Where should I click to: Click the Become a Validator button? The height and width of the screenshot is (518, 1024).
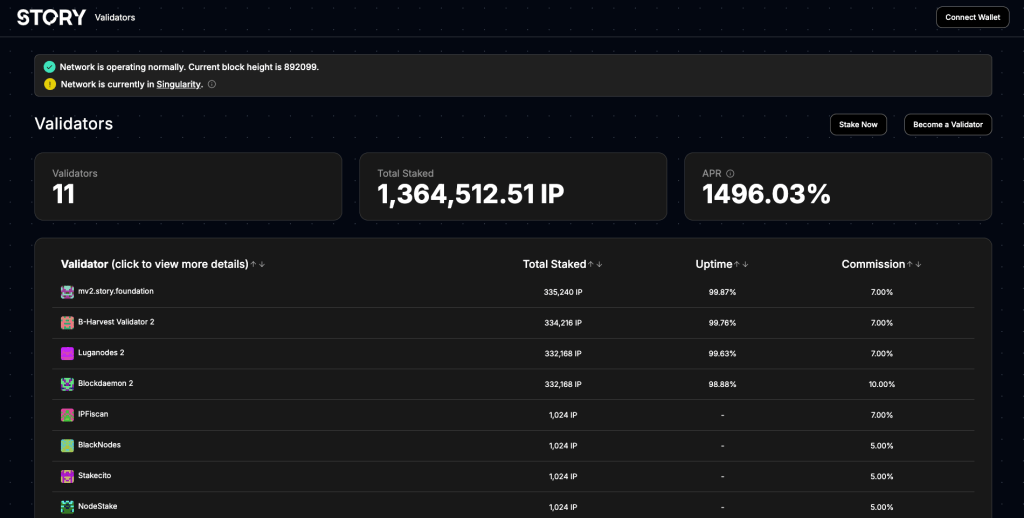947,125
